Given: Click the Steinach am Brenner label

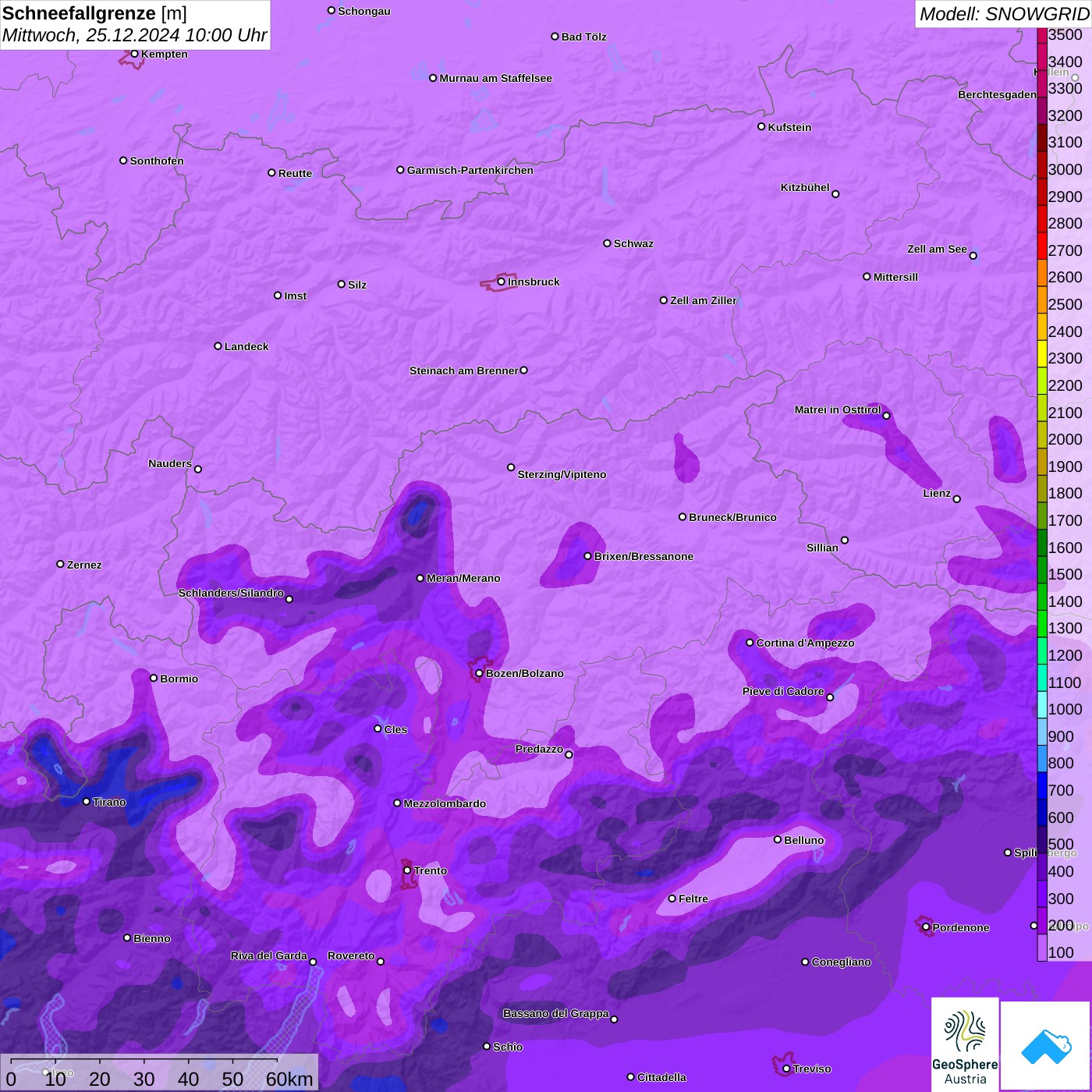Looking at the screenshot, I should [x=464, y=370].
